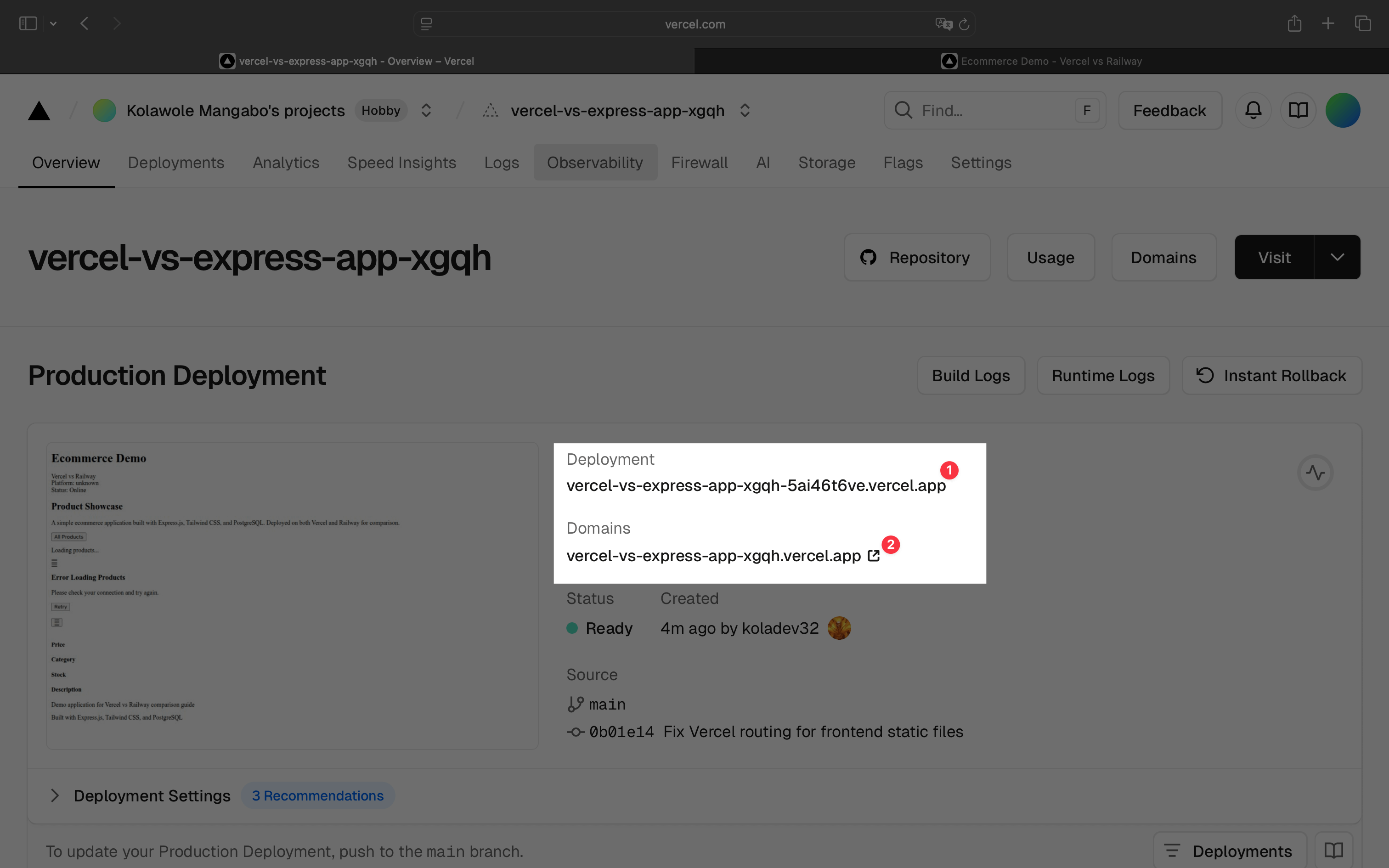Image resolution: width=1389 pixels, height=868 pixels.
Task: Open the project switcher for vercel-vs-express-app-xgqh
Action: pyautogui.click(x=745, y=110)
